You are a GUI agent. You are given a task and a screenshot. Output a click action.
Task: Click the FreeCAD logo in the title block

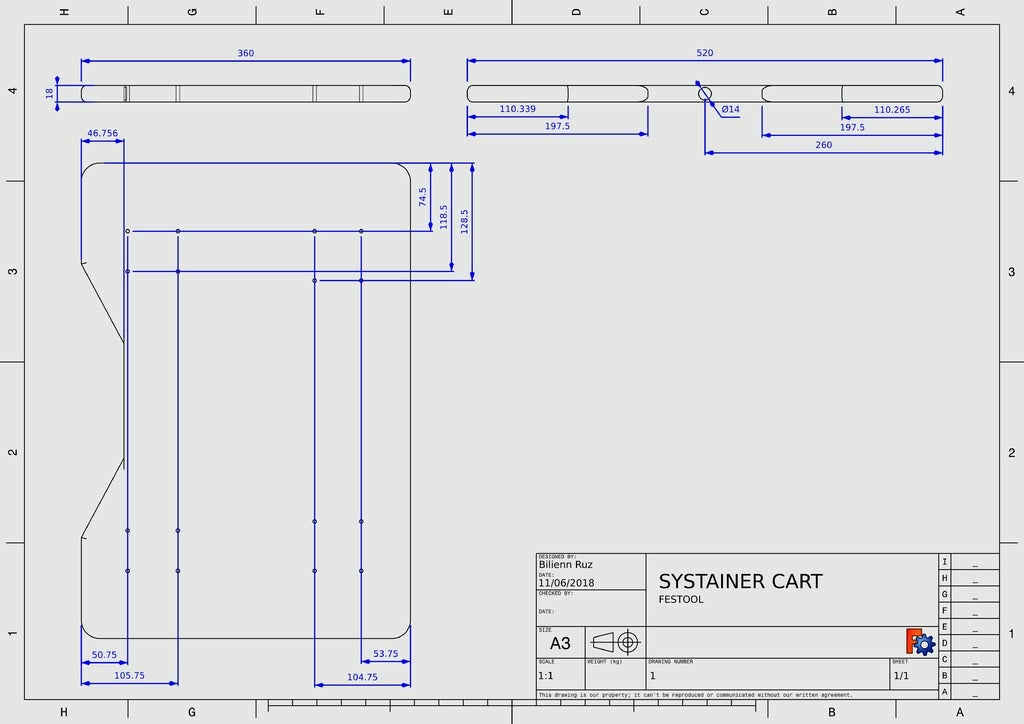point(920,642)
